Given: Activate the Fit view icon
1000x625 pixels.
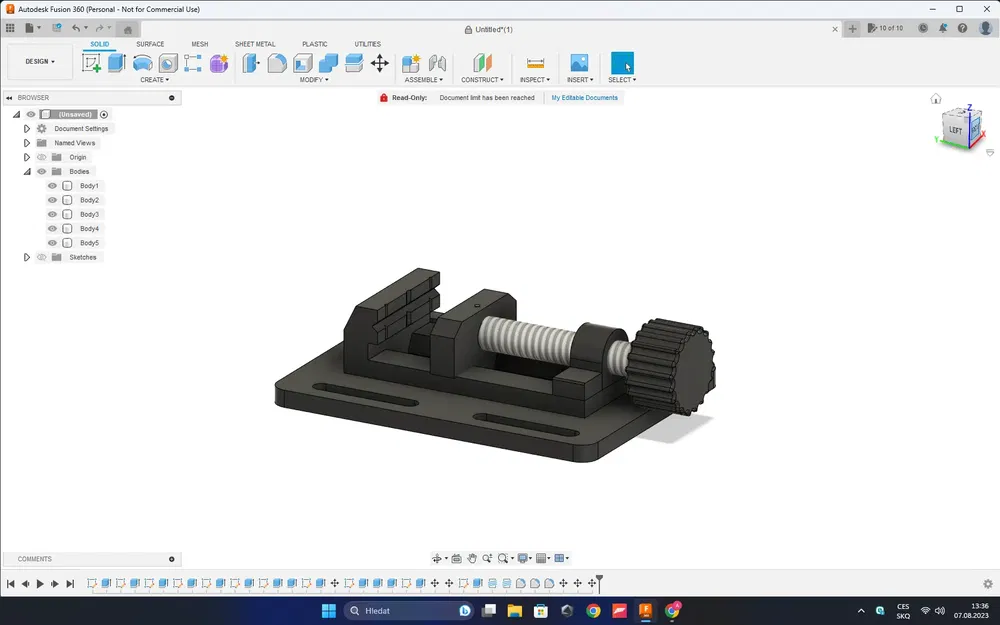Looking at the screenshot, I should [503, 558].
